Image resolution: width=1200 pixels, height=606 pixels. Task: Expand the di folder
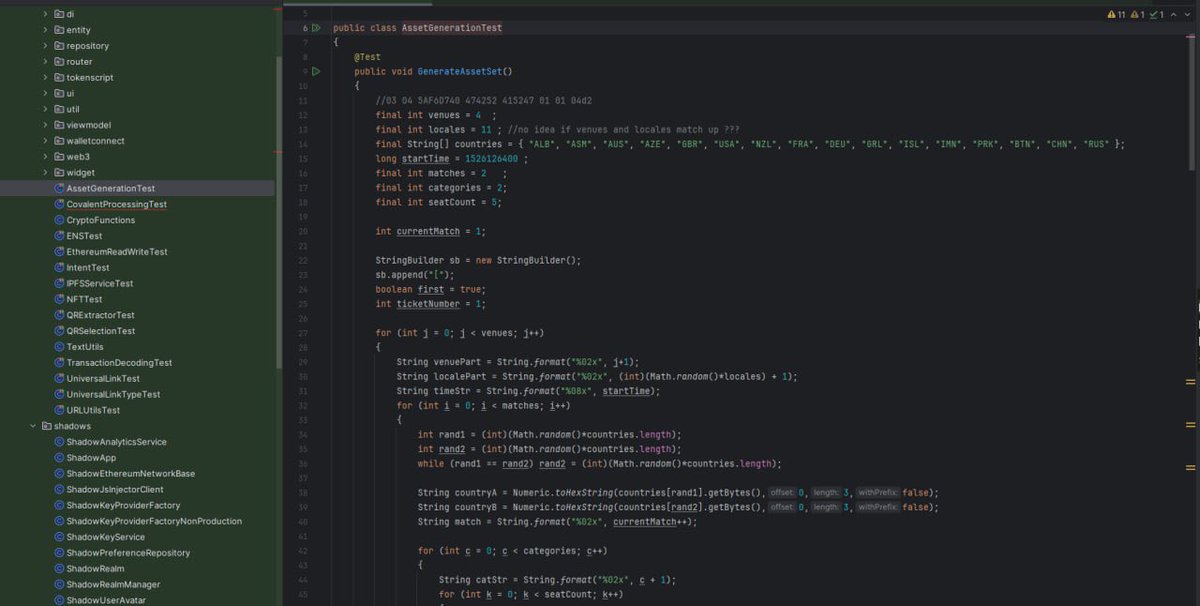tap(45, 14)
